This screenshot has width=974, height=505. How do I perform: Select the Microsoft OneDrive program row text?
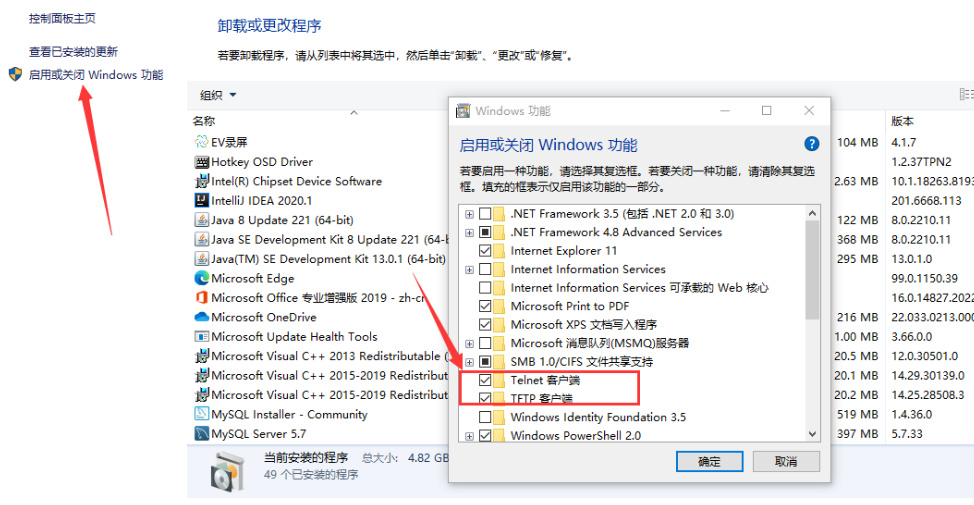pyautogui.click(x=264, y=317)
